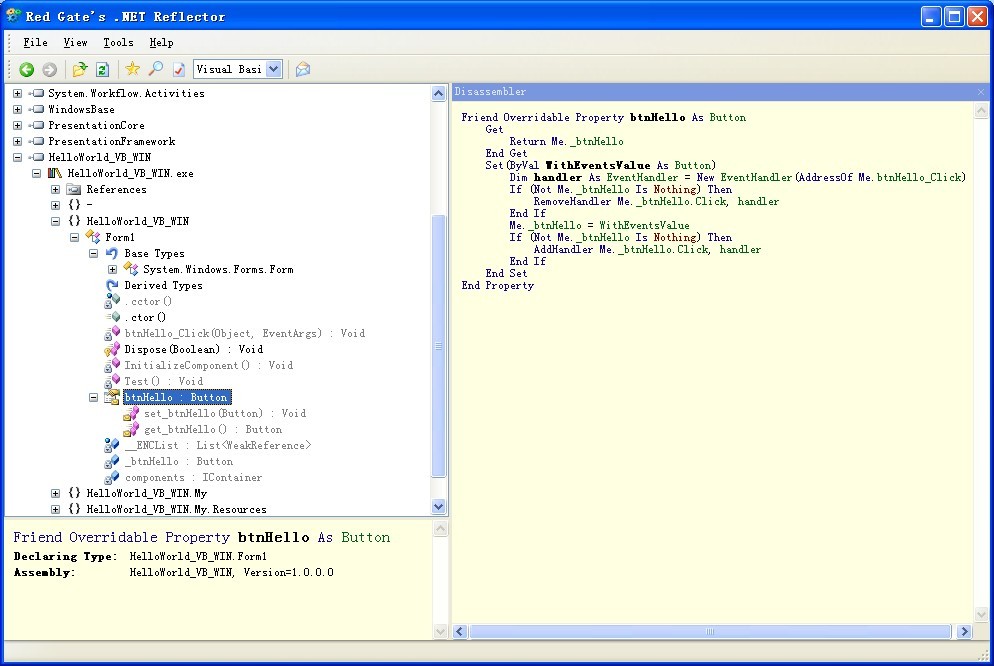Click the System.Windows.Forms.Form class icon
994x666 pixels.
click(x=131, y=269)
